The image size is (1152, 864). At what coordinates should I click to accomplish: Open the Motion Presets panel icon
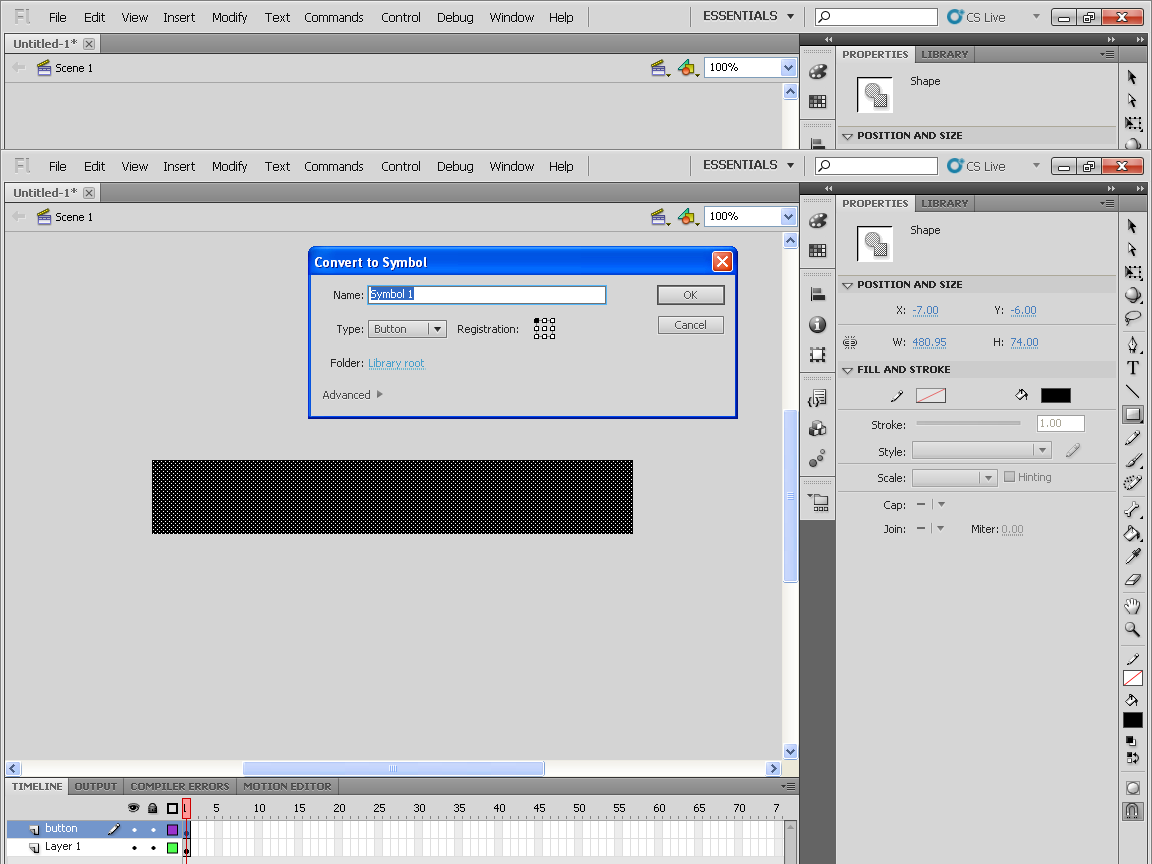[x=818, y=459]
